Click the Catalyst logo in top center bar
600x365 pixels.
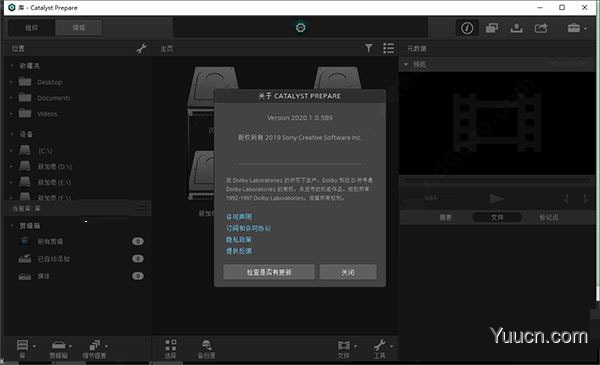coord(300,28)
